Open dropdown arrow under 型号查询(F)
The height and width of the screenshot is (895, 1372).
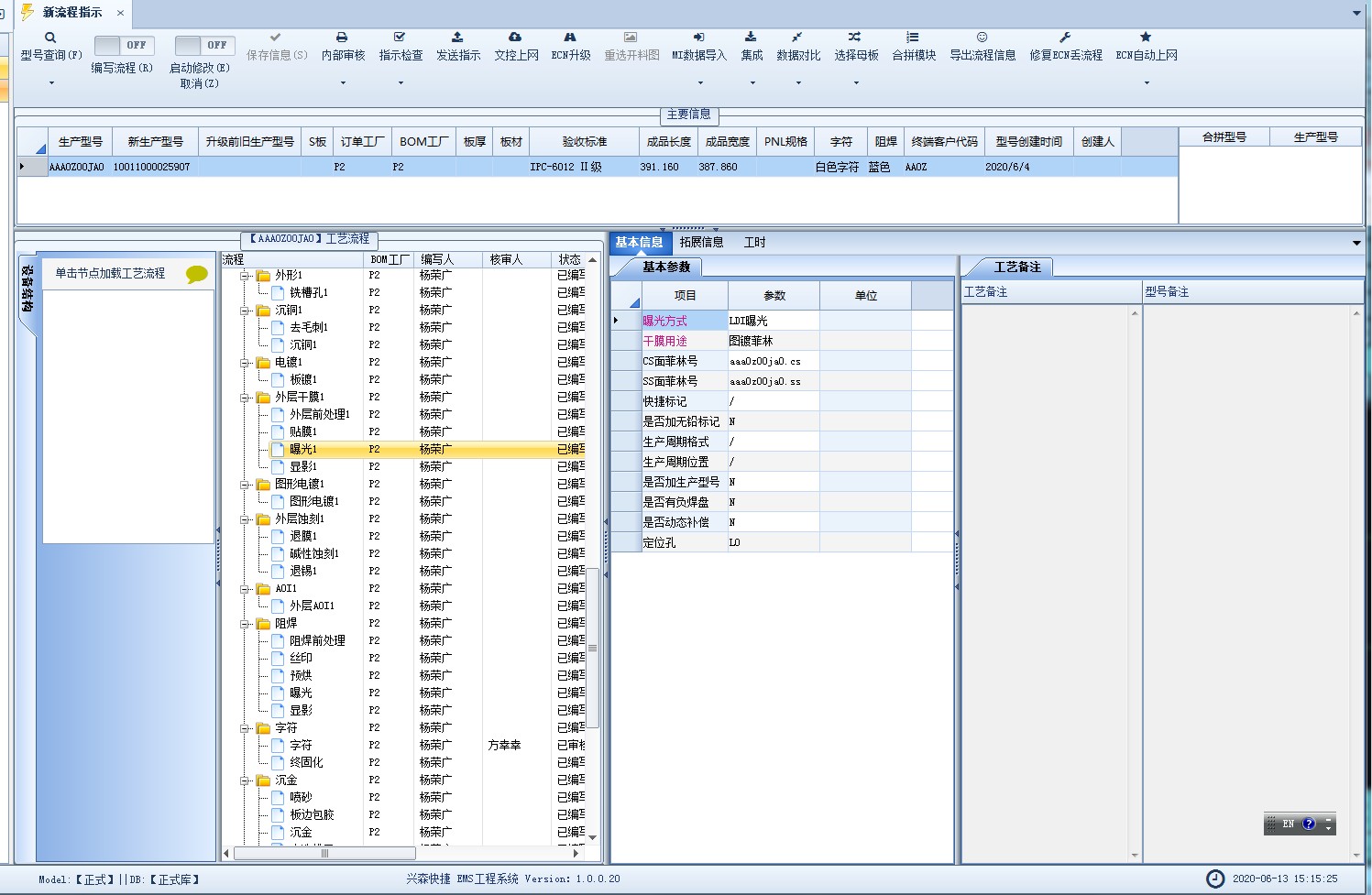(51, 83)
